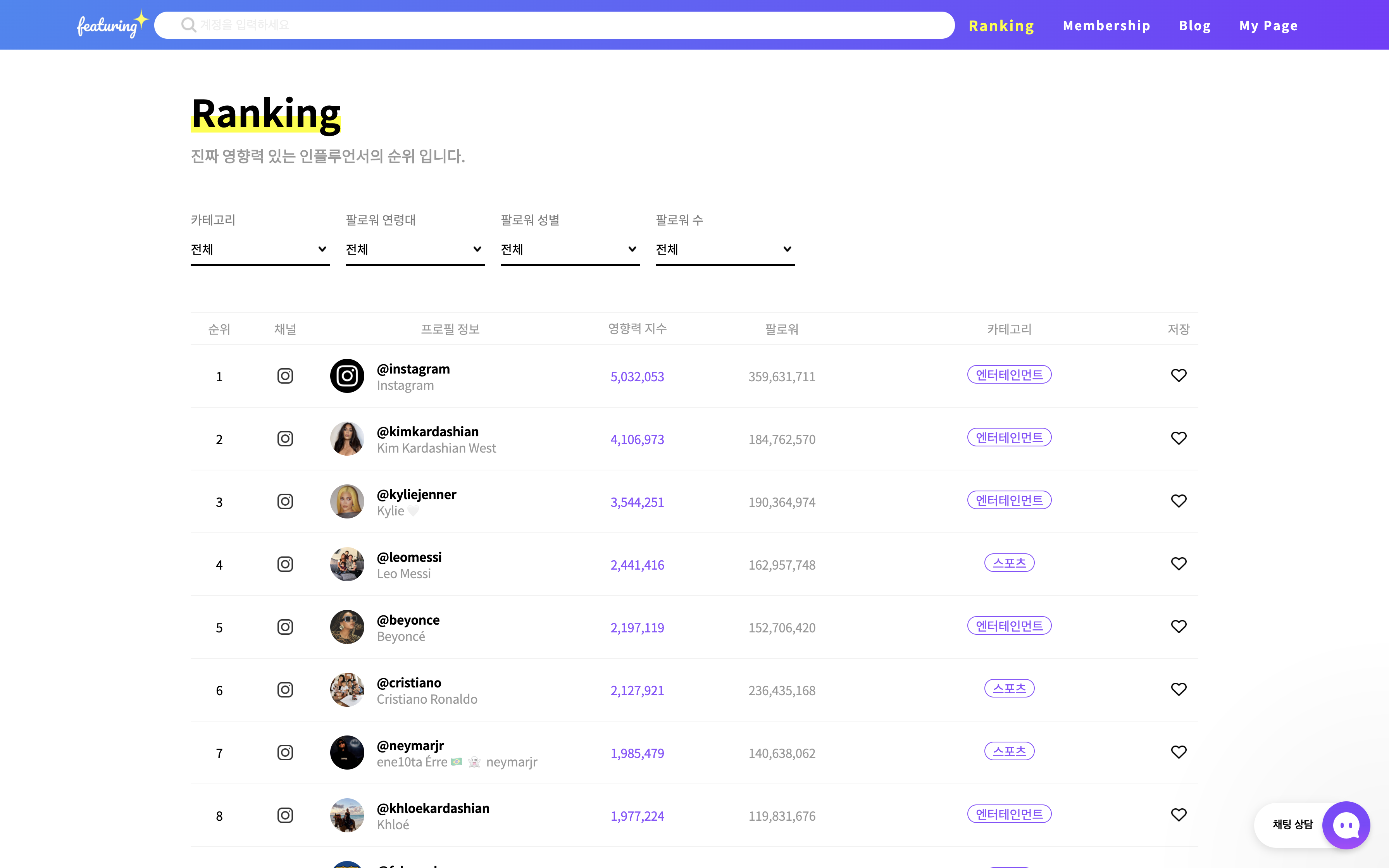Open the @kimkardashian profile avatar
The image size is (1389, 868).
click(347, 439)
